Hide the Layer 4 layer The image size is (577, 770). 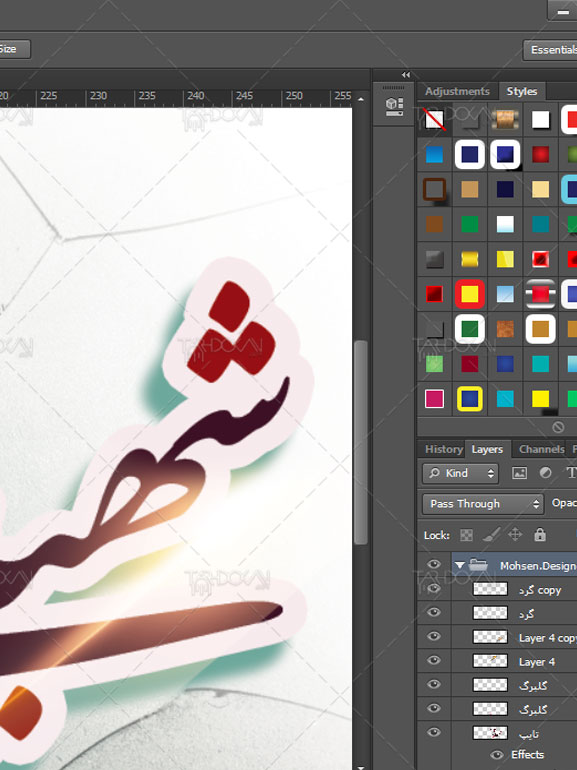tap(434, 660)
